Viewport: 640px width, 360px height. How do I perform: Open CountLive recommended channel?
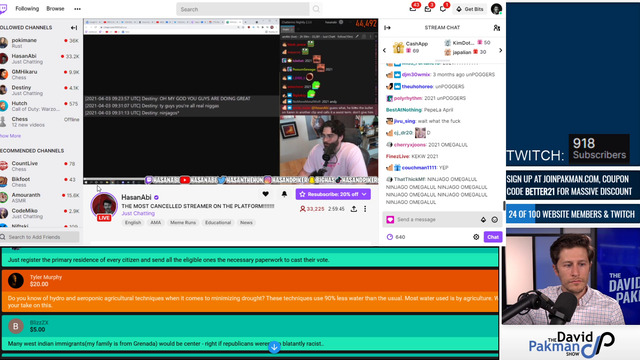click(x=40, y=166)
